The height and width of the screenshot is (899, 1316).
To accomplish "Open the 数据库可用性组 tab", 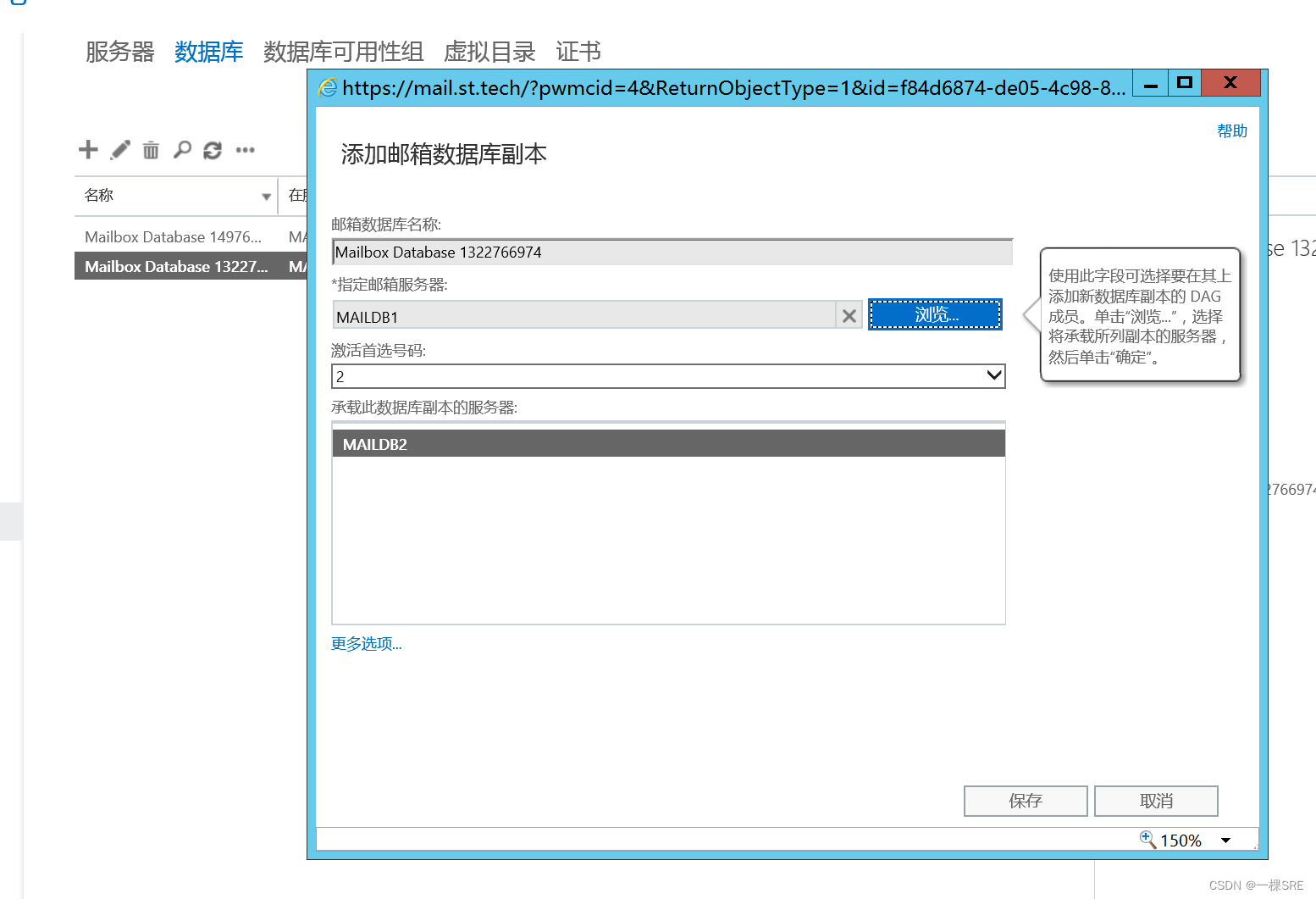I will pyautogui.click(x=343, y=52).
